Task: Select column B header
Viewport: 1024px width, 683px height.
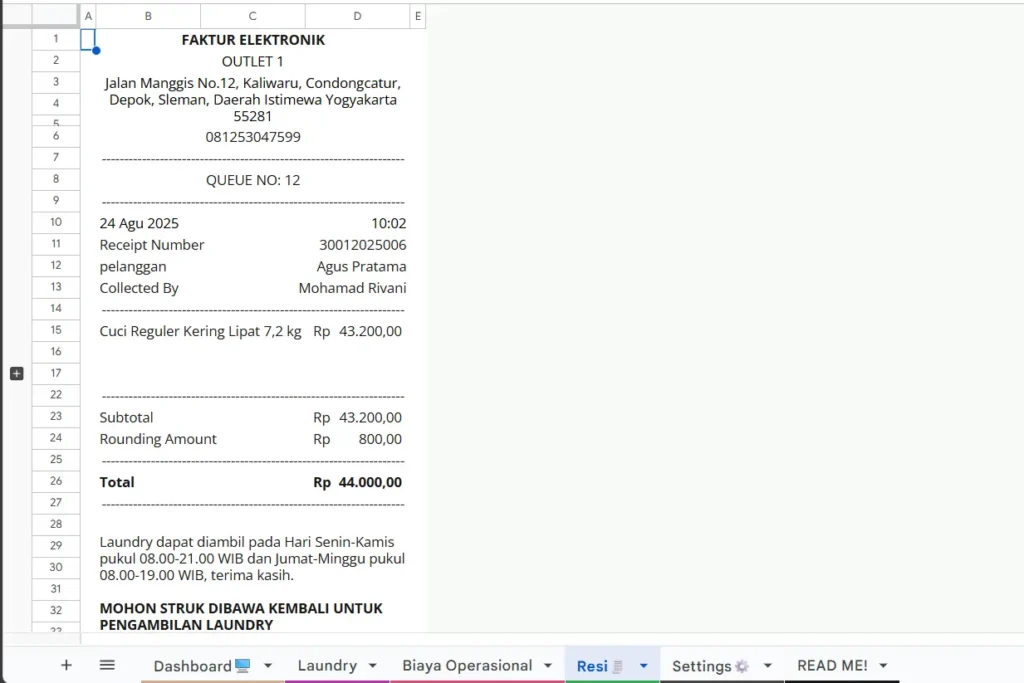Action: pos(148,16)
